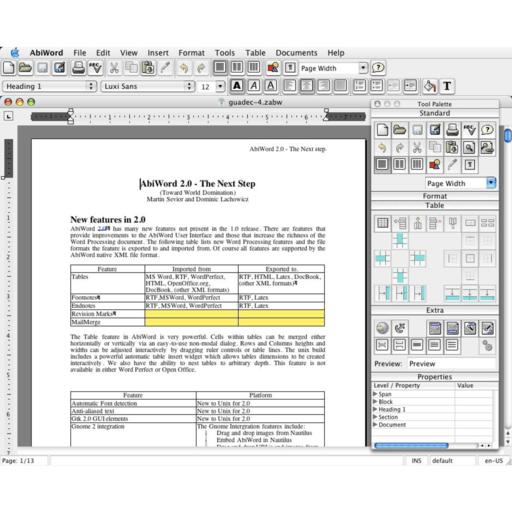Click the gears icon in Extra section
Screen dimensions: 512x512
[487, 345]
